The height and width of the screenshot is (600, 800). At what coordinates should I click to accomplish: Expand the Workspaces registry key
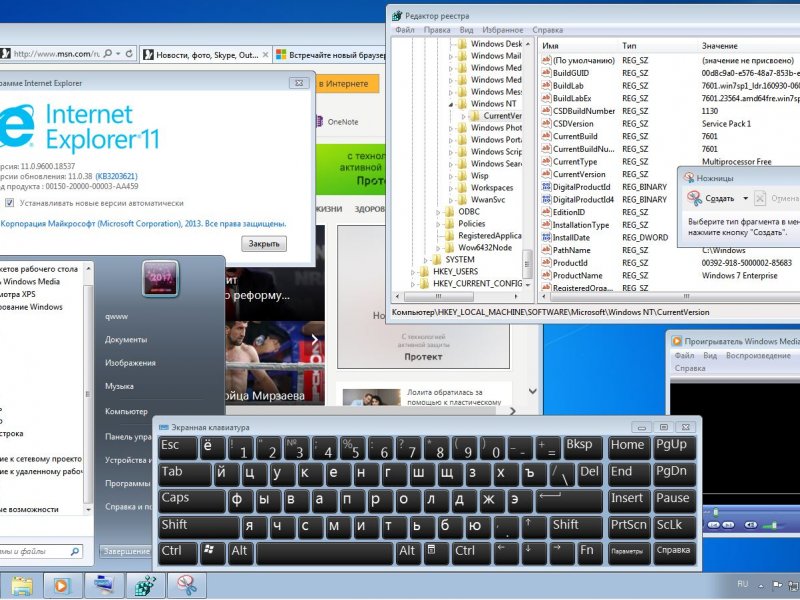[451, 188]
